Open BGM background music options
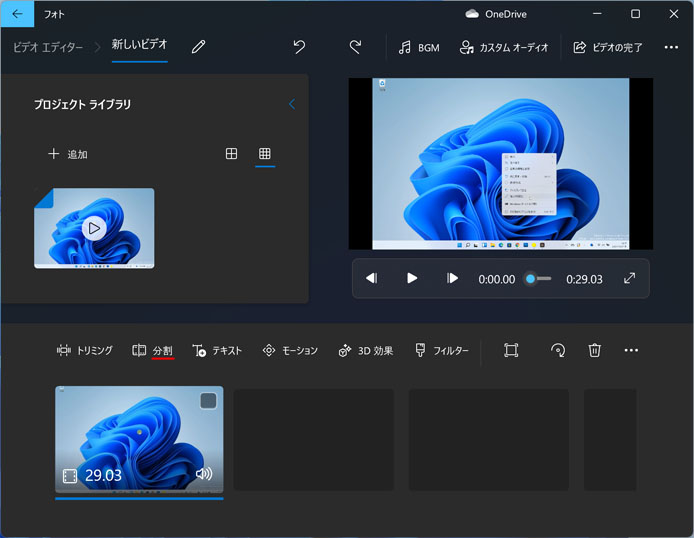694x538 pixels. point(419,47)
